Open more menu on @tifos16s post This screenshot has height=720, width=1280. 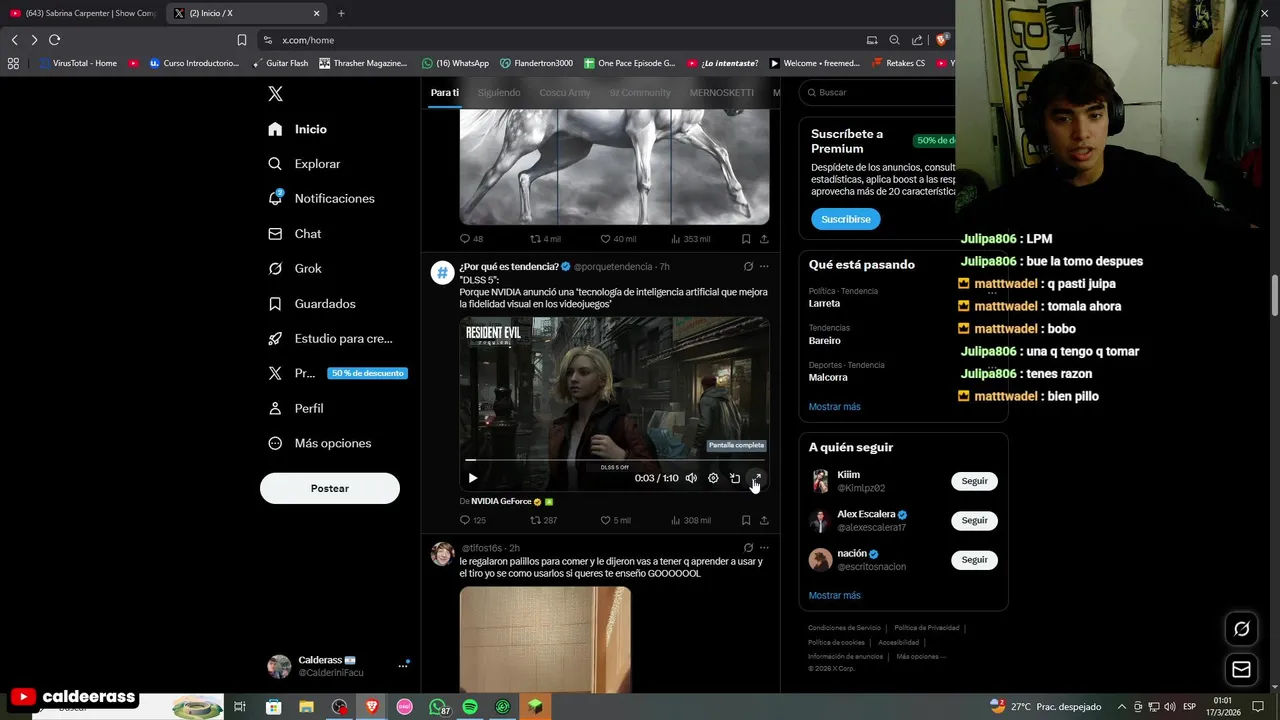click(764, 548)
